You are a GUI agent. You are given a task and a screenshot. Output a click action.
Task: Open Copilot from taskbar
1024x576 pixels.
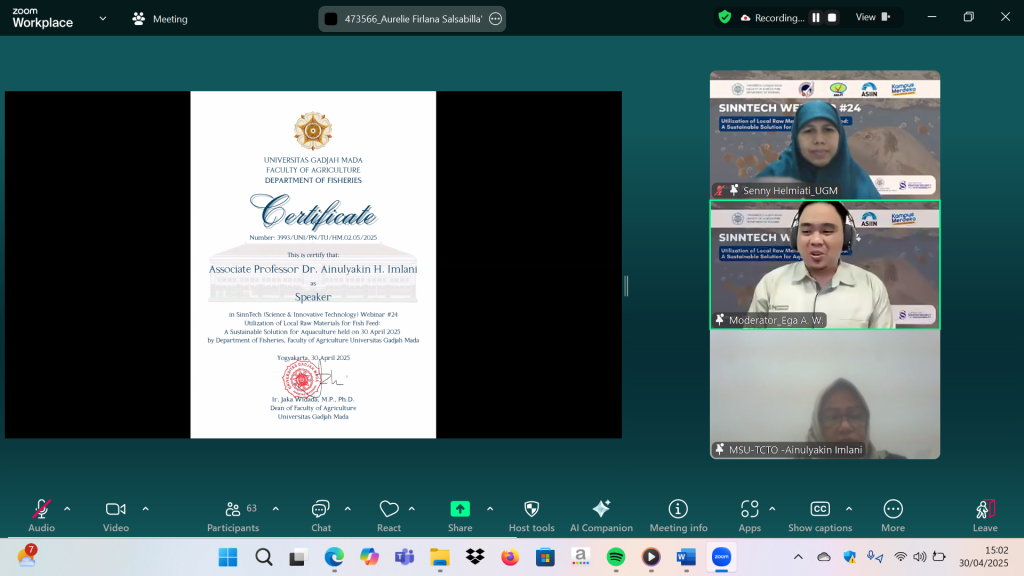(x=369, y=557)
